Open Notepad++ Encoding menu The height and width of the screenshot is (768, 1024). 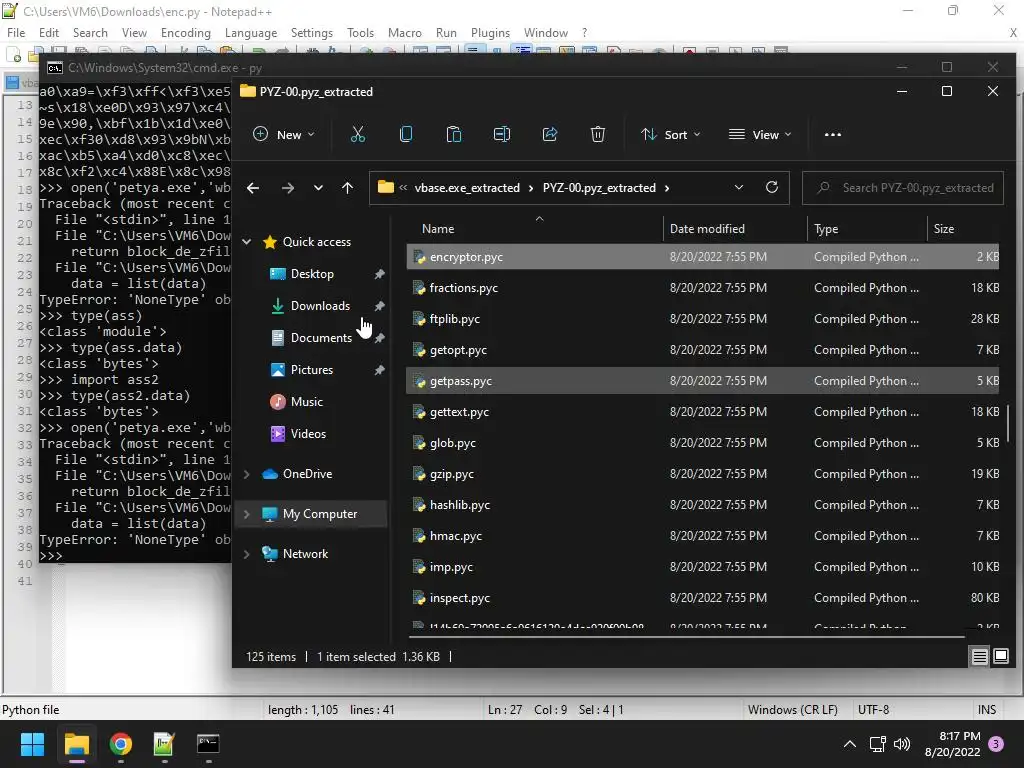point(185,33)
